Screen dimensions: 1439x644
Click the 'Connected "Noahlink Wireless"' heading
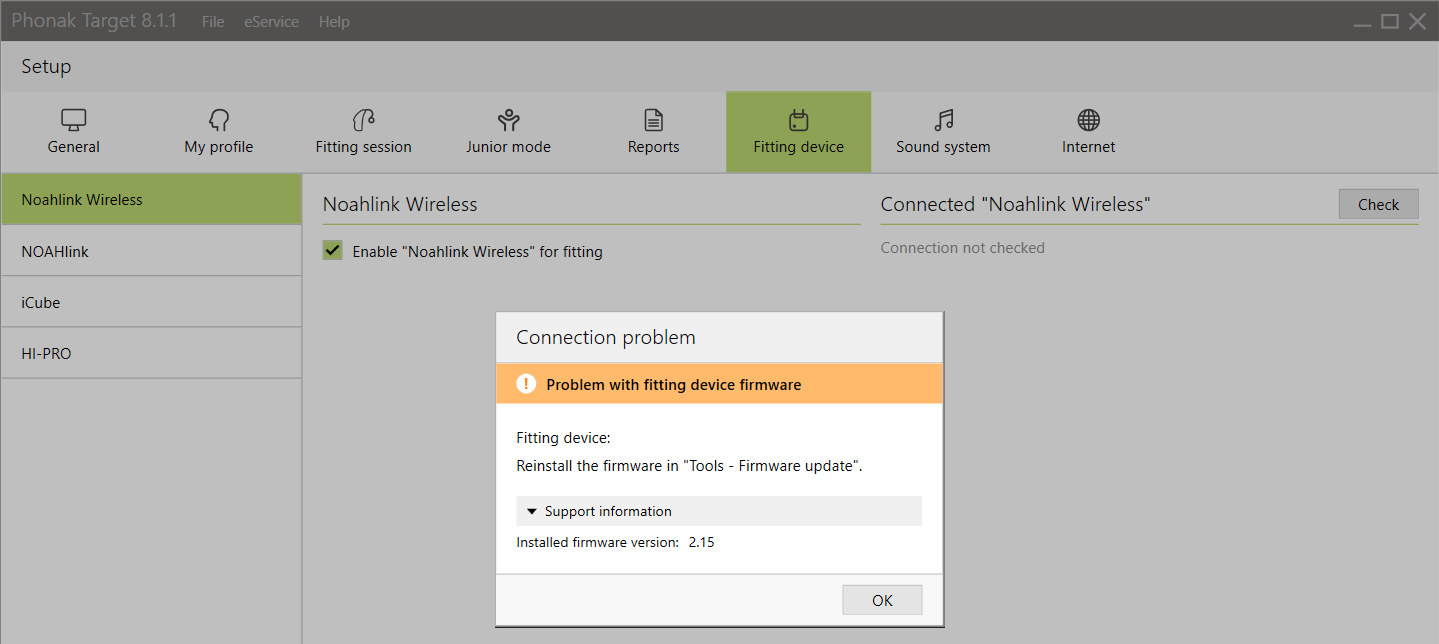(1015, 204)
